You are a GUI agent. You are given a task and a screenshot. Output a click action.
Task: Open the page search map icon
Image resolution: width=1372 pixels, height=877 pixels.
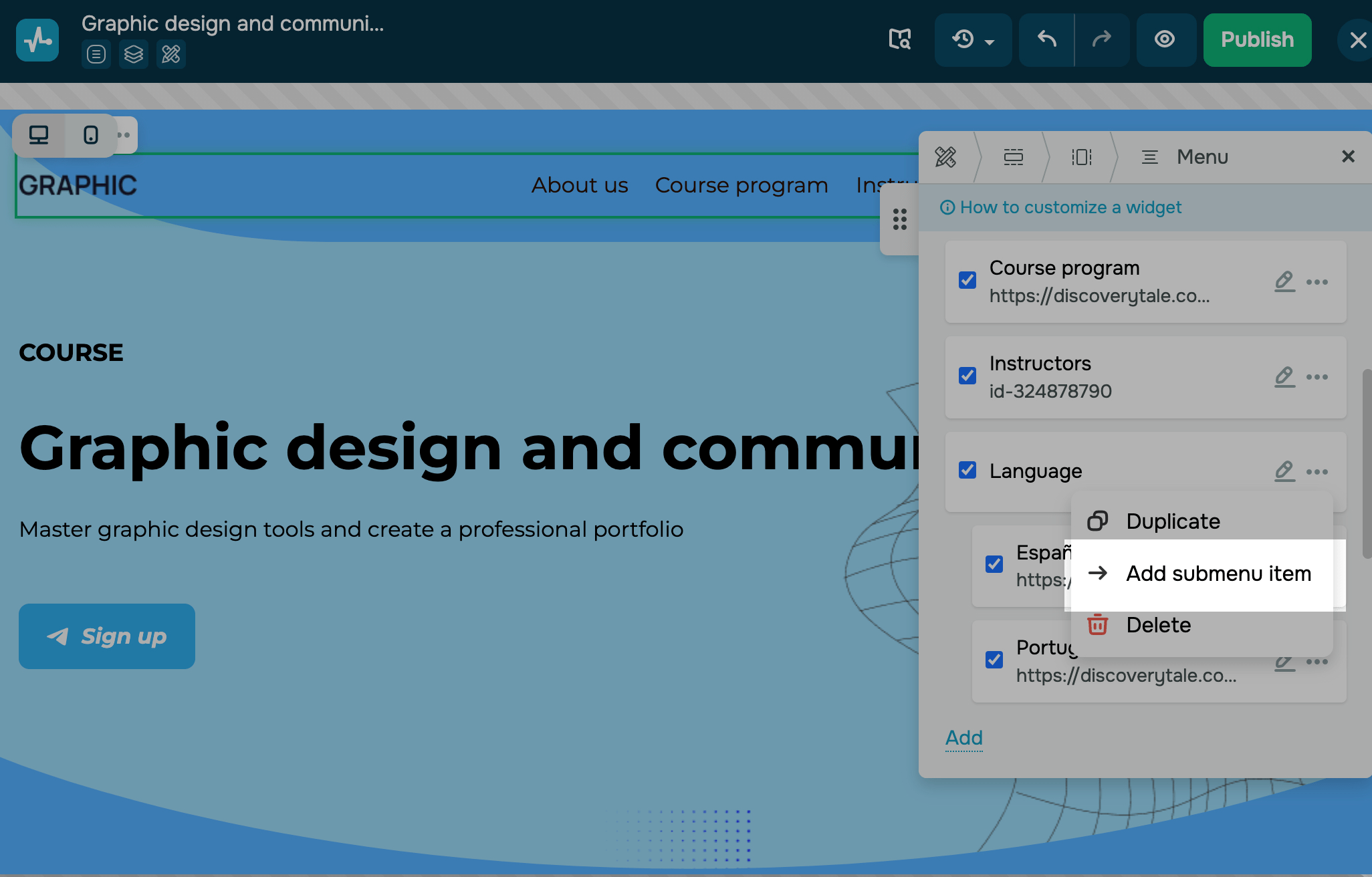click(900, 39)
